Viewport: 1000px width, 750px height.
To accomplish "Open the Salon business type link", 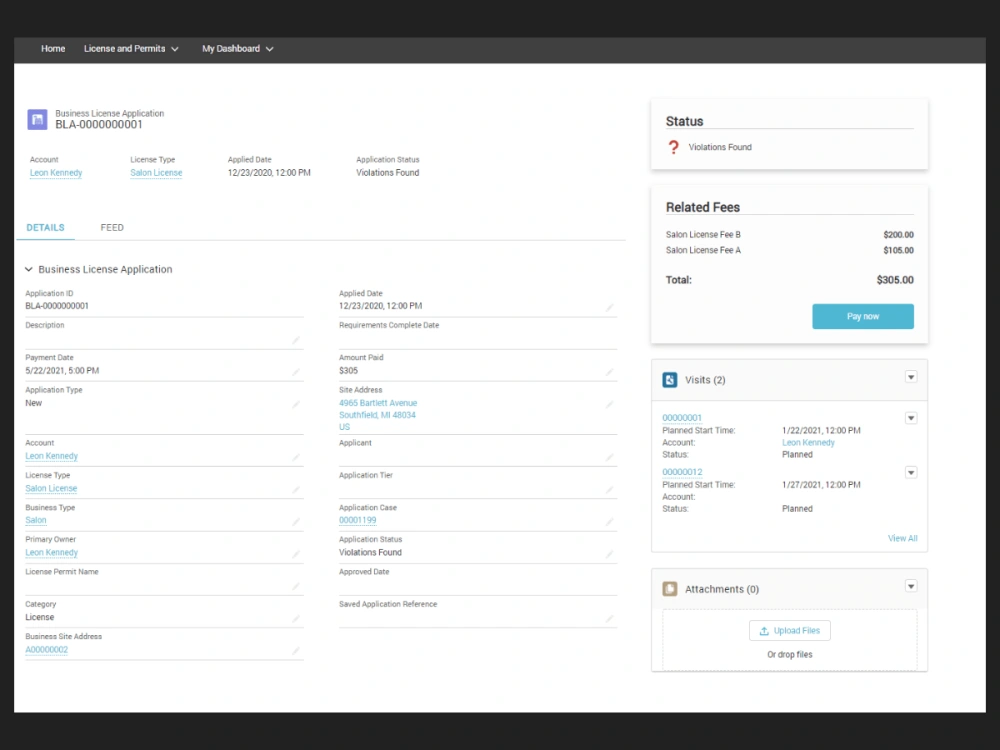I will (x=36, y=520).
